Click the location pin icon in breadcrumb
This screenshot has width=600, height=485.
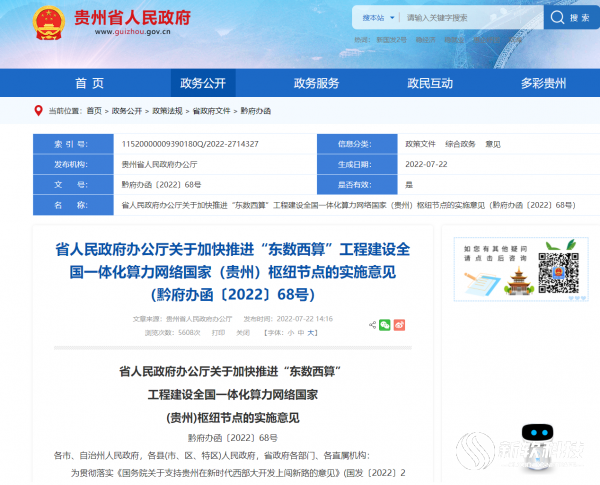39,111
